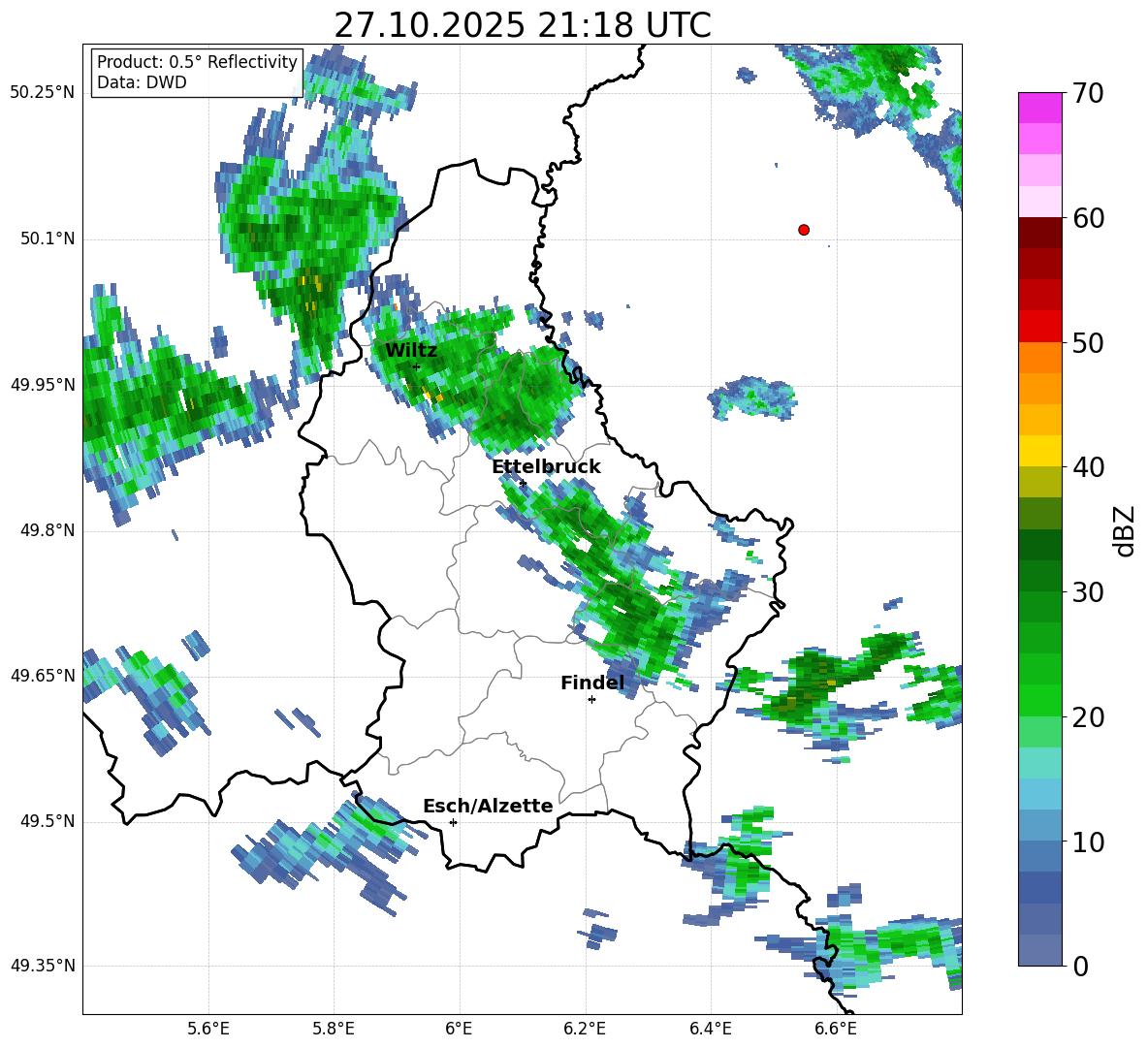Pick the magenta swatch at colorbar top
The width and height of the screenshot is (1148, 1048).
point(1039,108)
